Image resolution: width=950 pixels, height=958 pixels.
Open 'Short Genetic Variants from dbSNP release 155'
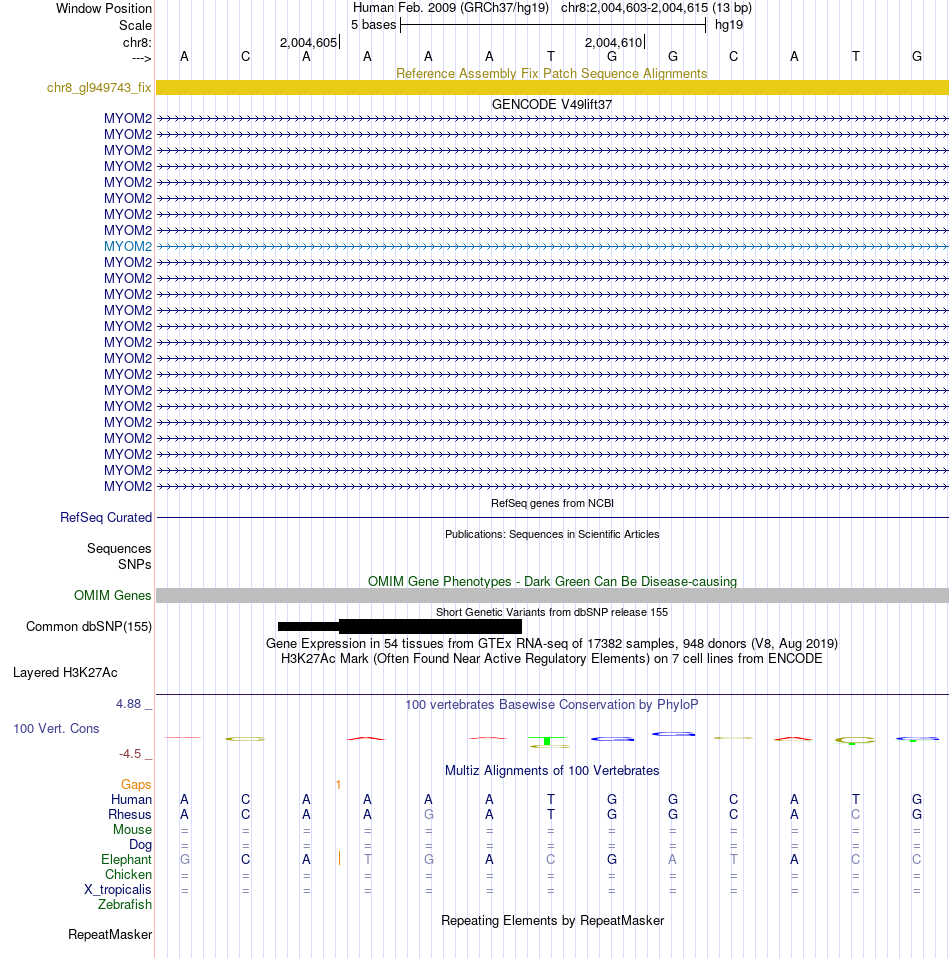click(552, 612)
